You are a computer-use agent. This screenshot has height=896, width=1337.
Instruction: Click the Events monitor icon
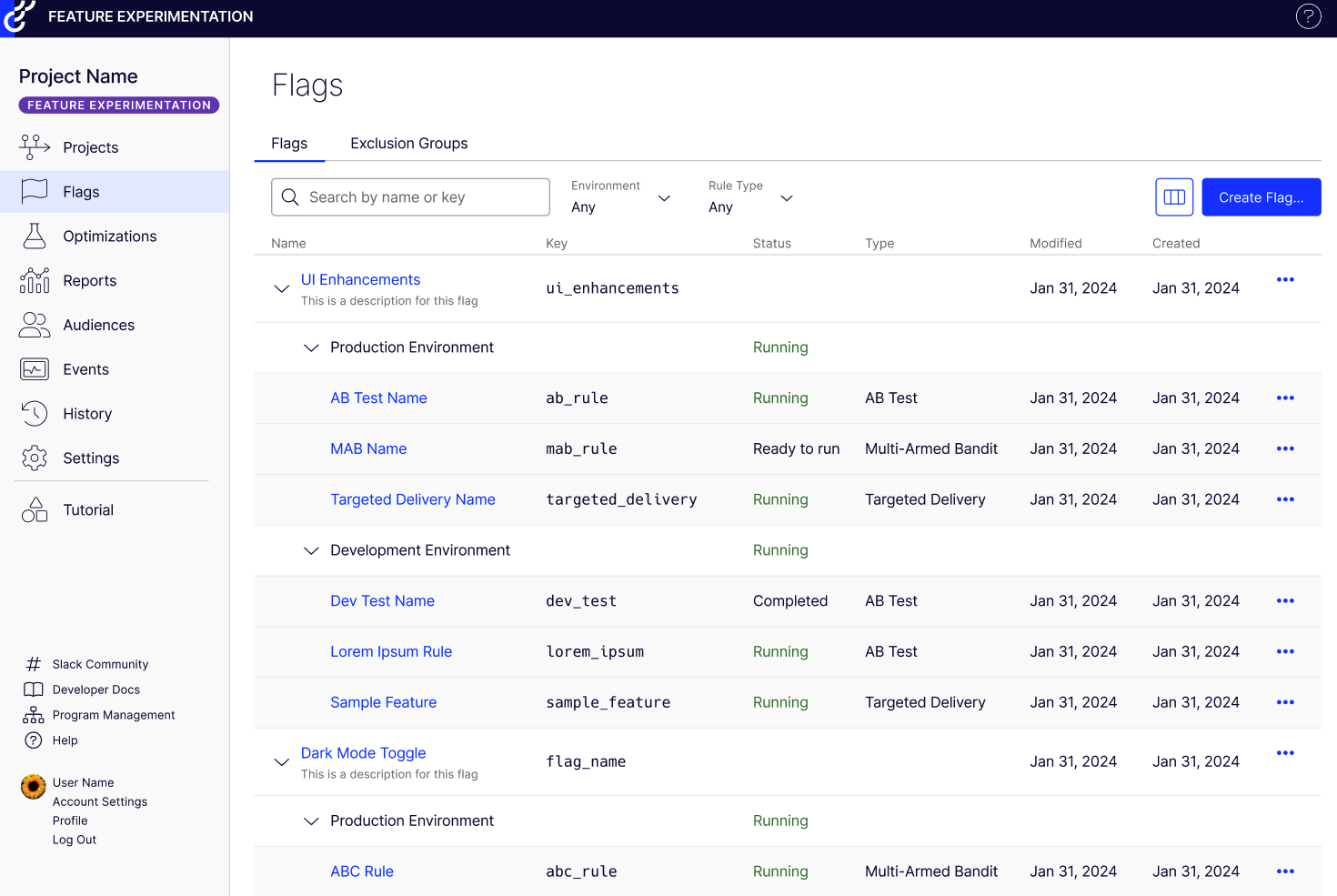click(x=35, y=369)
